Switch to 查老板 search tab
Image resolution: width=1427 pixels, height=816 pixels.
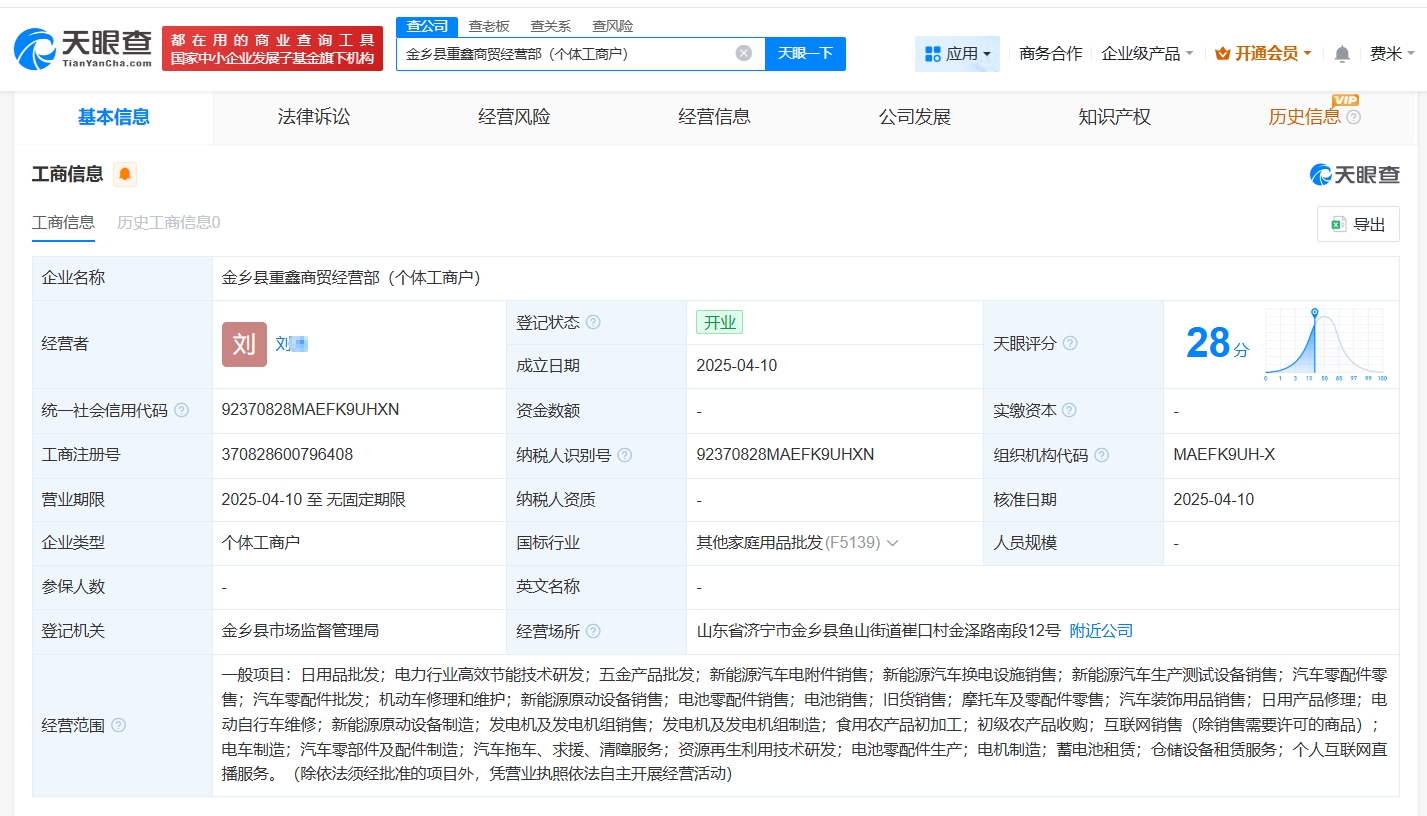(489, 26)
